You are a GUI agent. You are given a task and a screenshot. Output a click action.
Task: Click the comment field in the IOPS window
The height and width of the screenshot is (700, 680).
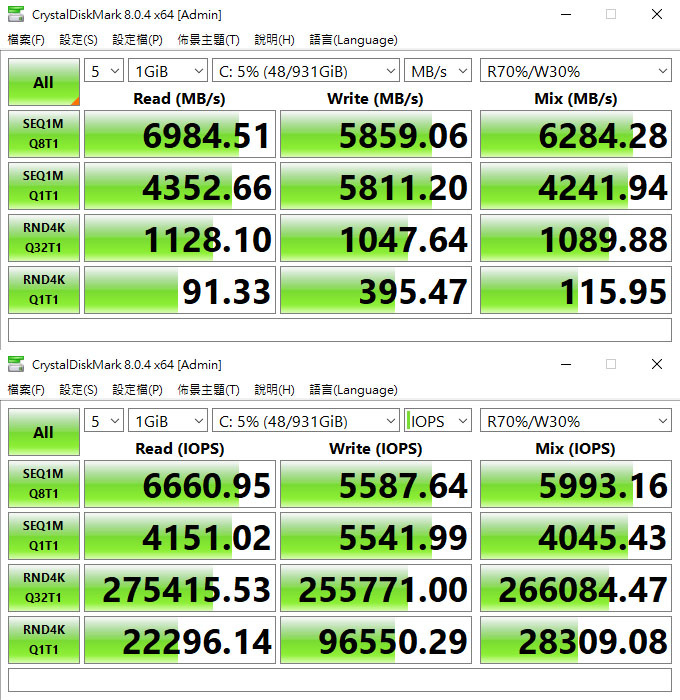pyautogui.click(x=340, y=680)
